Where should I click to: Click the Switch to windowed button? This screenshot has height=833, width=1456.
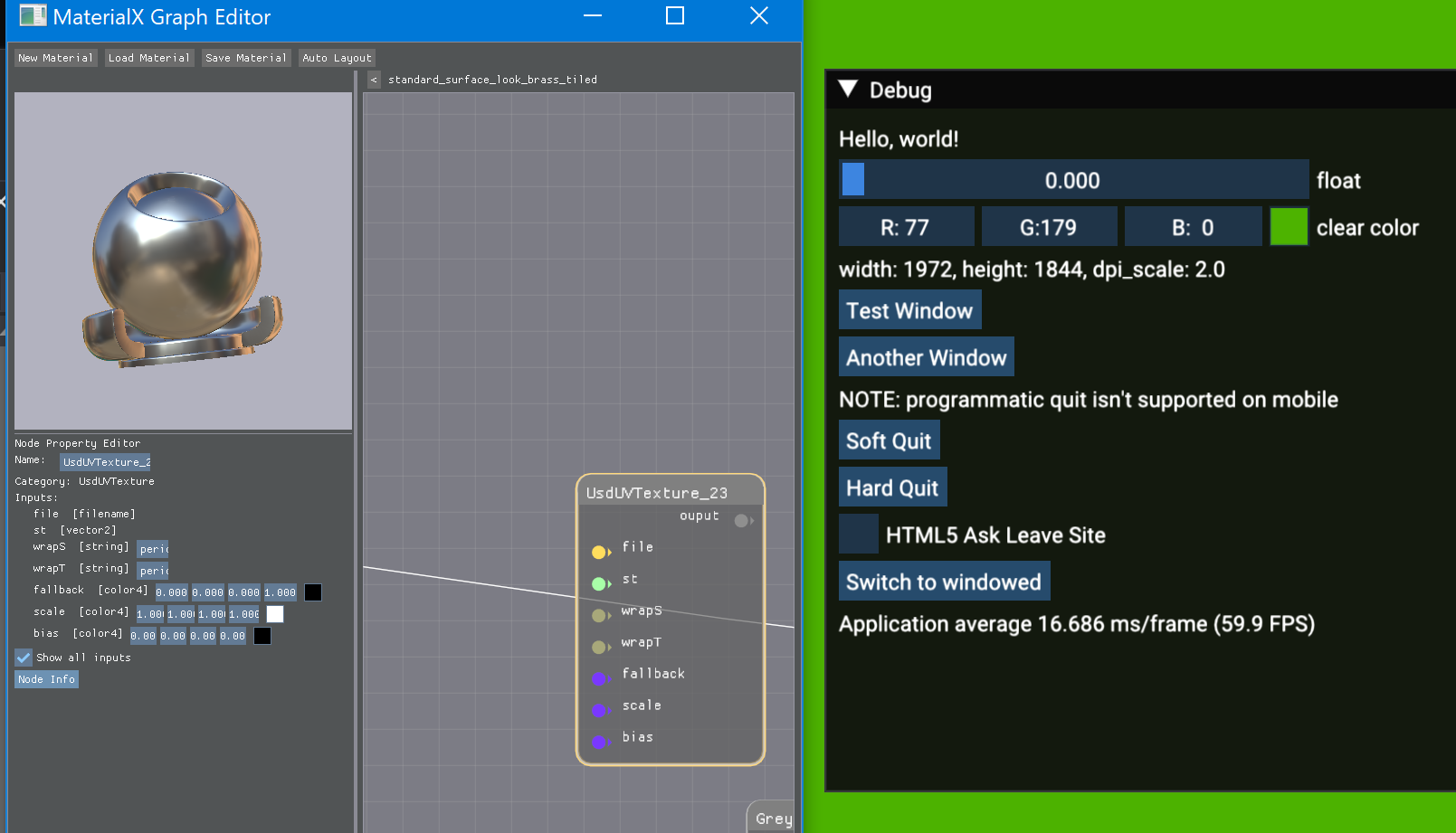(944, 582)
